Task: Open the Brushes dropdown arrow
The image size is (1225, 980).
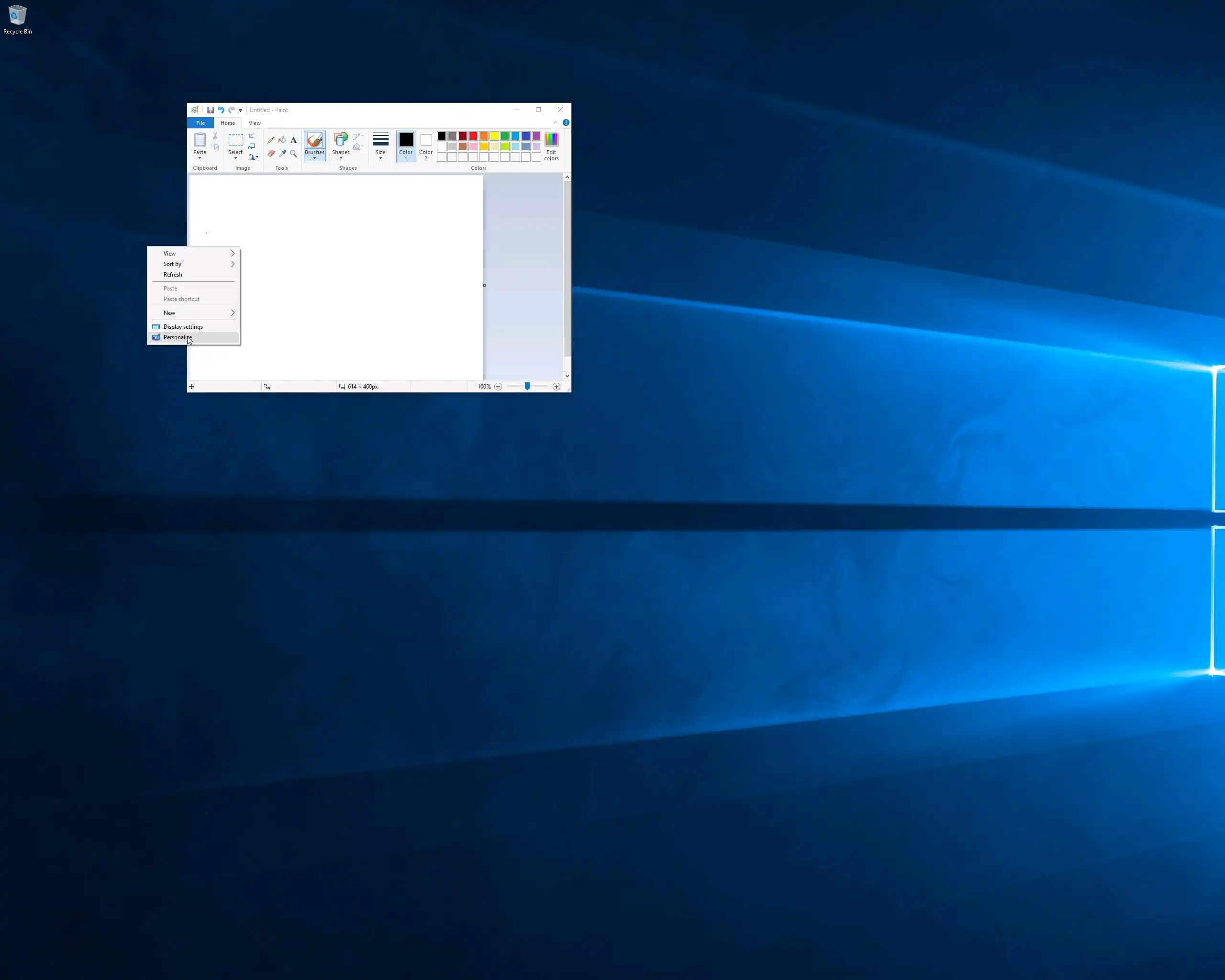Action: (x=314, y=158)
